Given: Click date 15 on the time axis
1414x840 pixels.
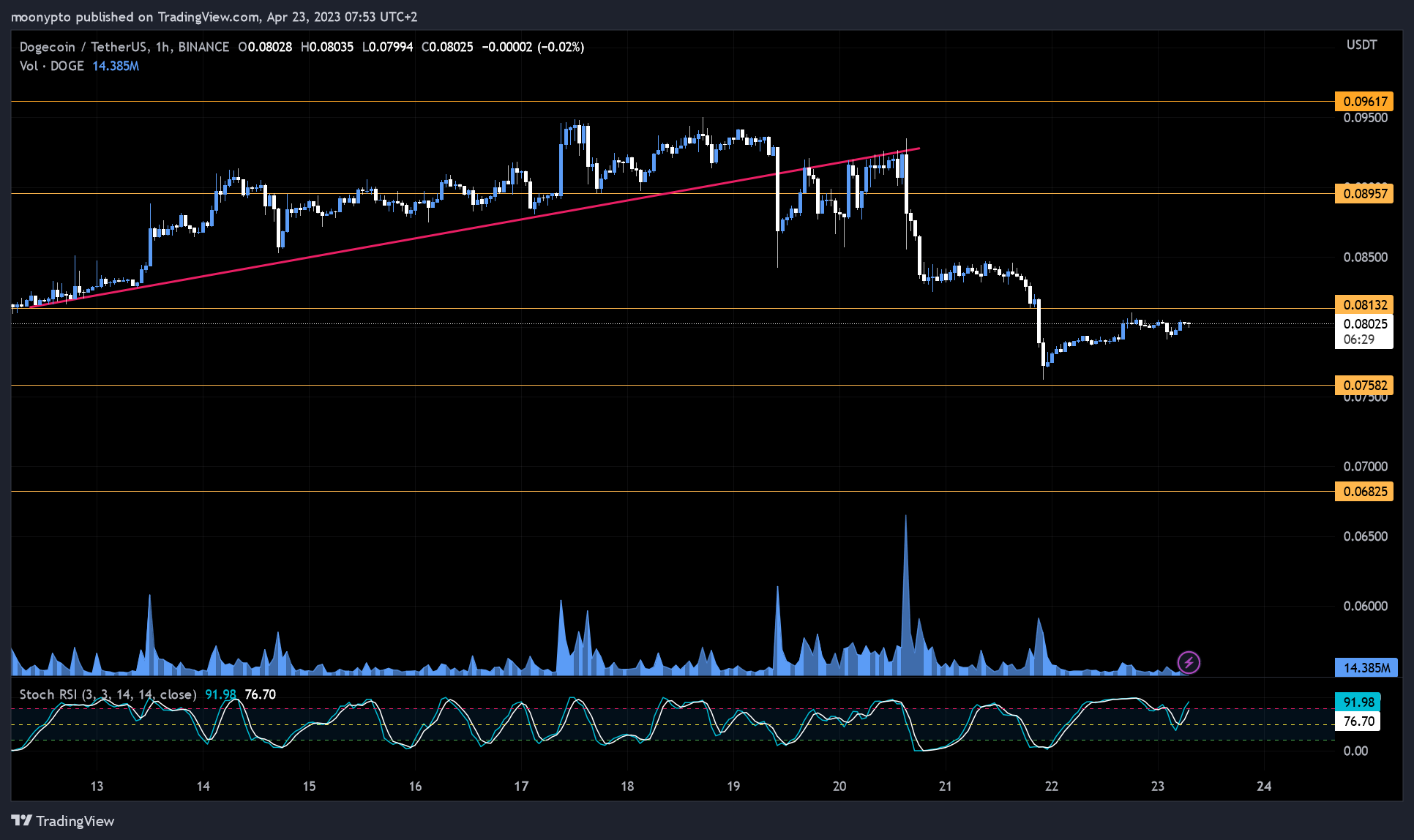Looking at the screenshot, I should [x=309, y=787].
